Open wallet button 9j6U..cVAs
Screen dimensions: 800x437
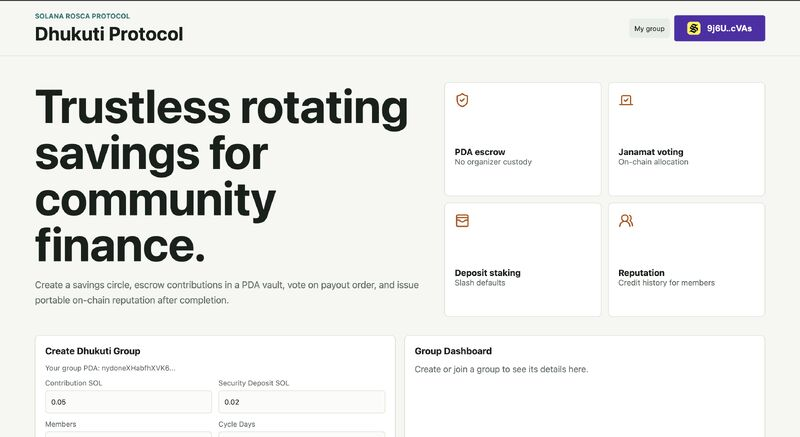[719, 28]
